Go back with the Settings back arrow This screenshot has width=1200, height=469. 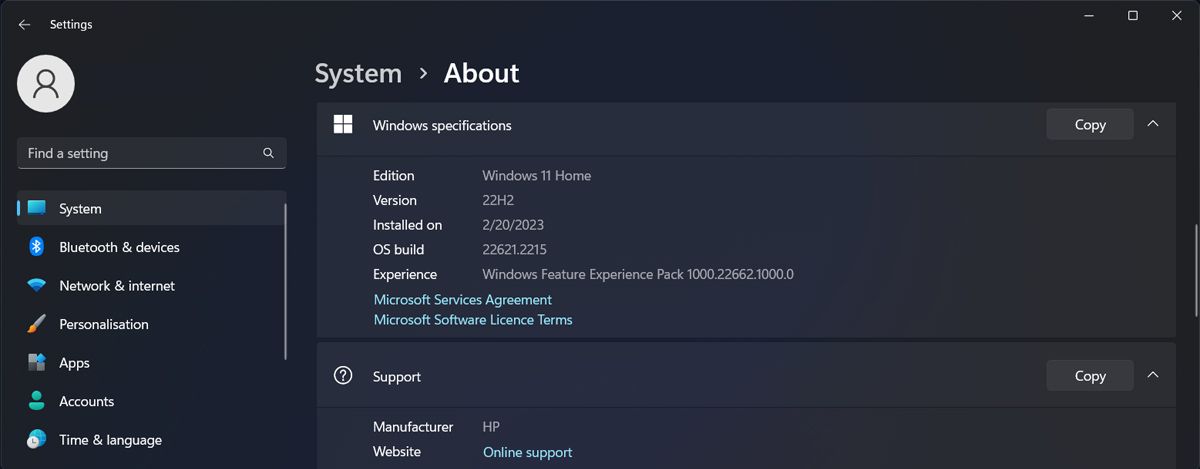click(x=24, y=25)
